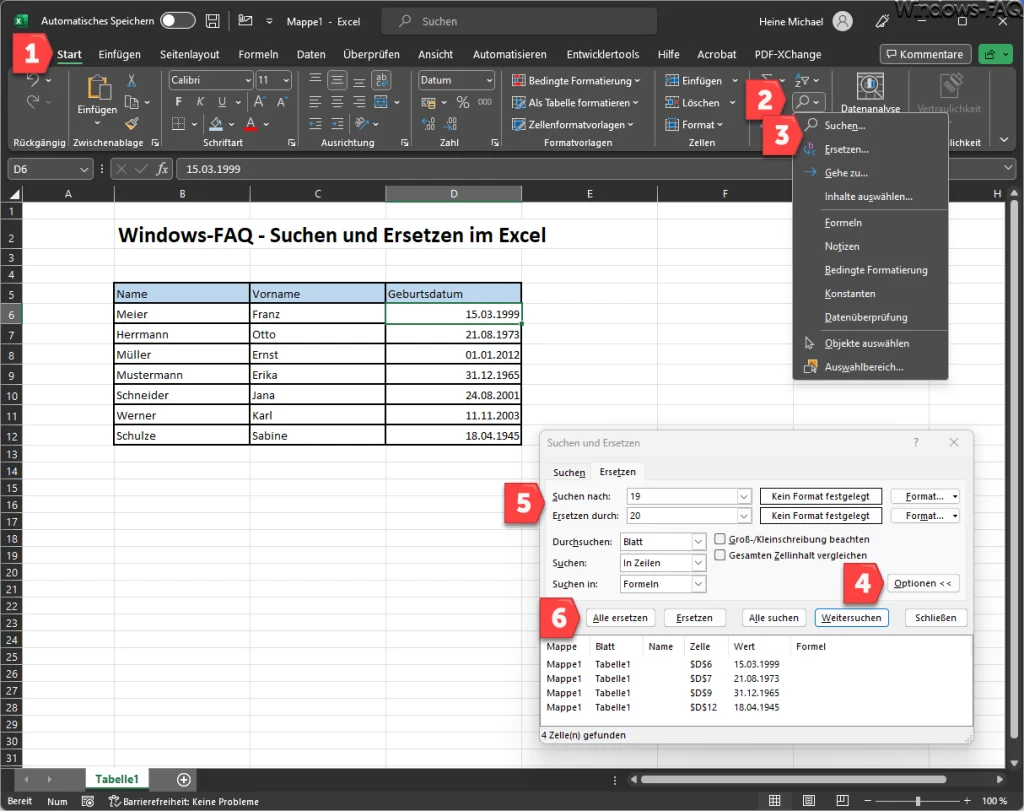
Task: Apply Percent style format
Action: (463, 102)
